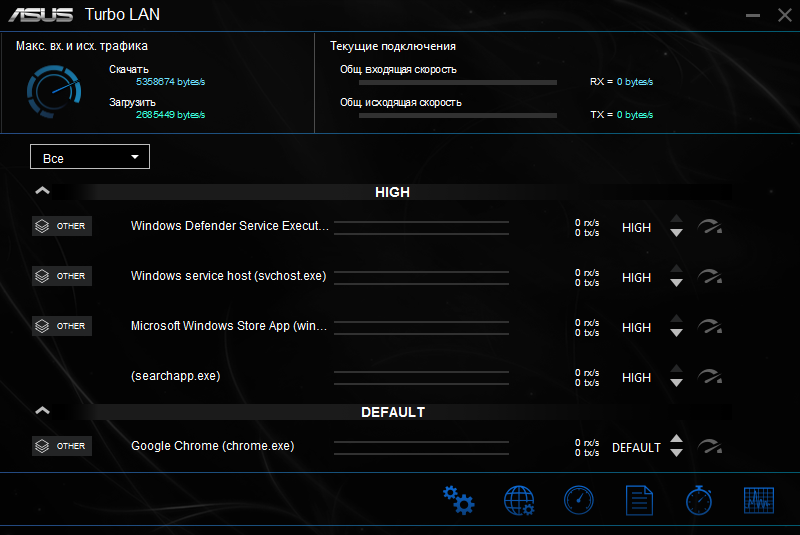The image size is (800, 535).
Task: Click the total incoming speed progress bar
Action: pyautogui.click(x=458, y=82)
